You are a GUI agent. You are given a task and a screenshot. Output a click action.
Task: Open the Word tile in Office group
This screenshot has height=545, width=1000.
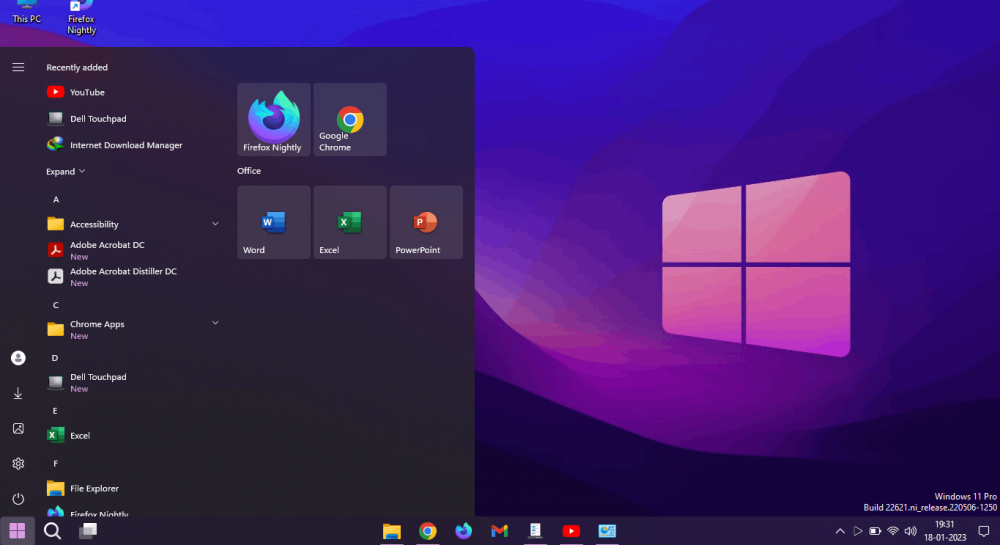(273, 222)
